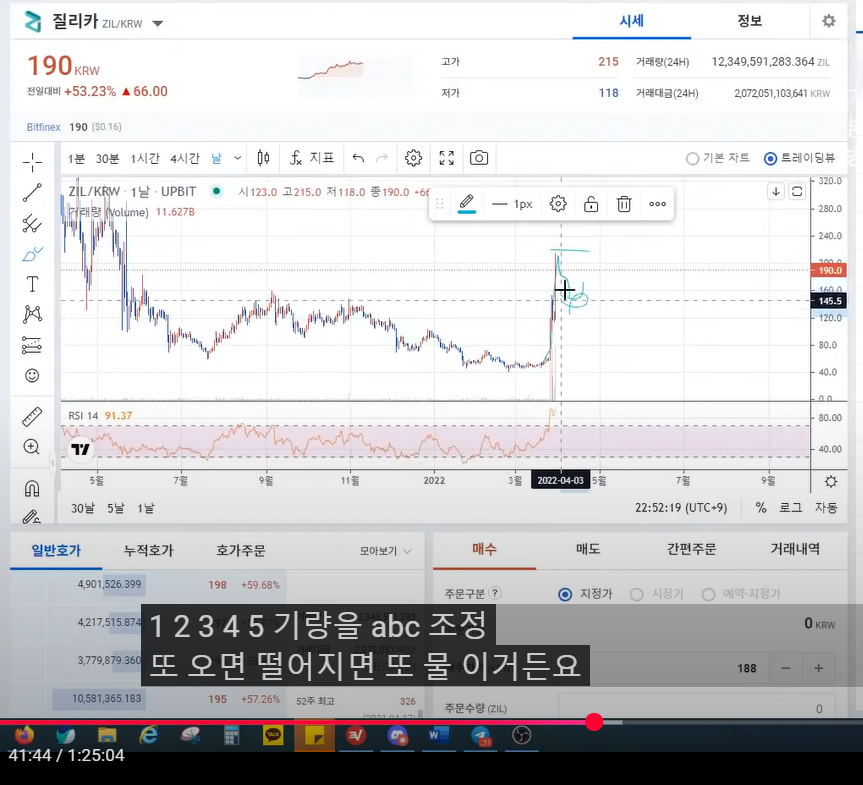Set chart interval to 1분
Screen dimensions: 863x785
pyautogui.click(x=76, y=159)
